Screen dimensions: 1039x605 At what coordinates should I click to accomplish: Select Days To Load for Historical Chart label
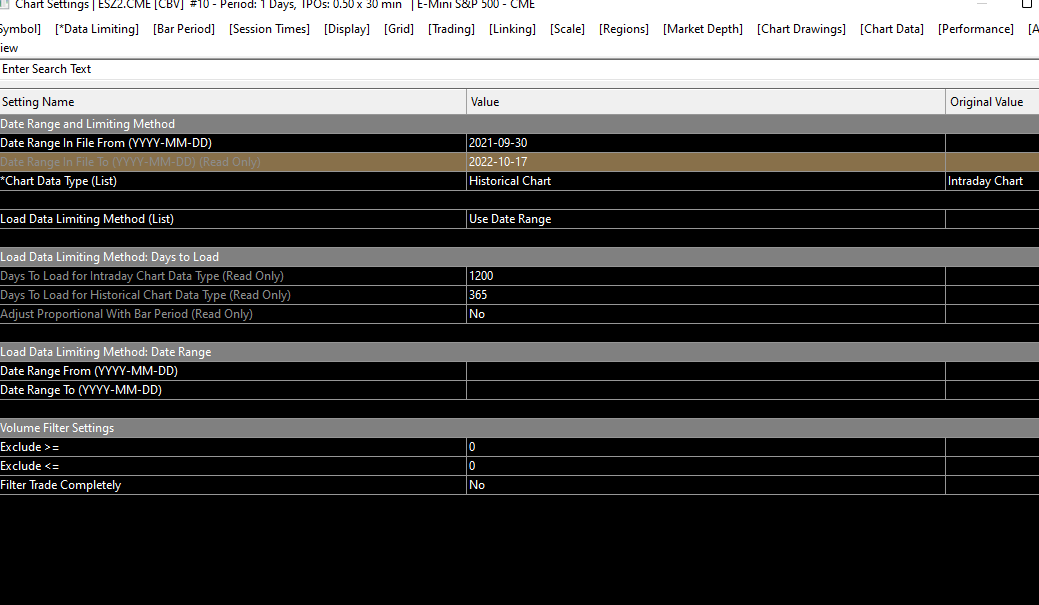coord(145,295)
